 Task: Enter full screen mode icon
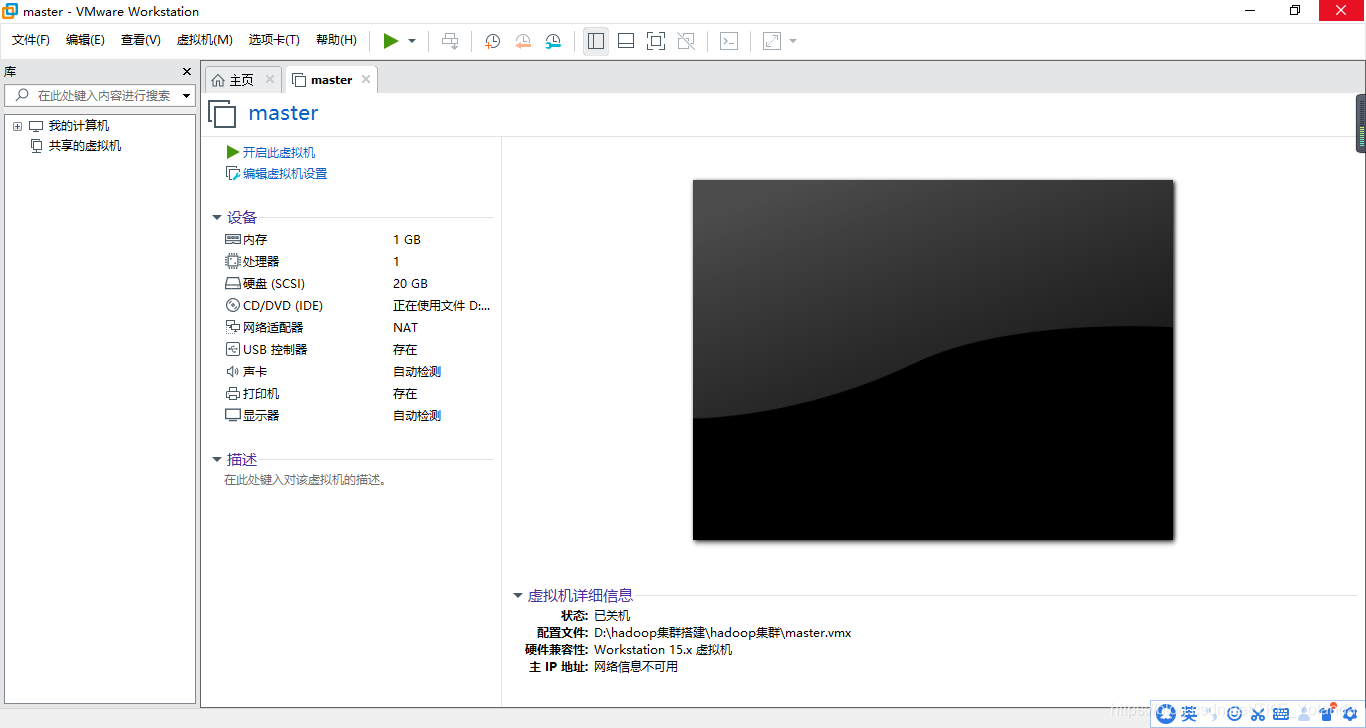[656, 41]
